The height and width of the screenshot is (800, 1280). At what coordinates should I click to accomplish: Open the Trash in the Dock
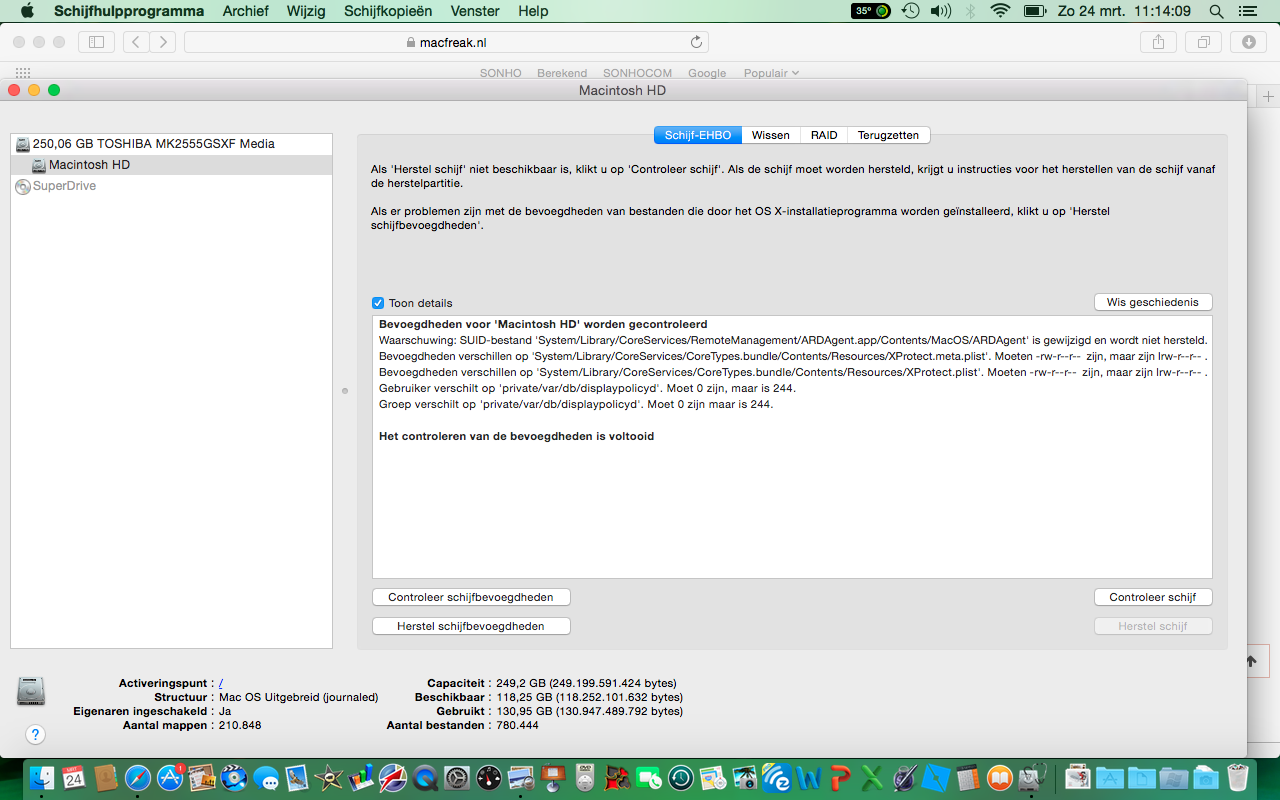tap(1238, 777)
